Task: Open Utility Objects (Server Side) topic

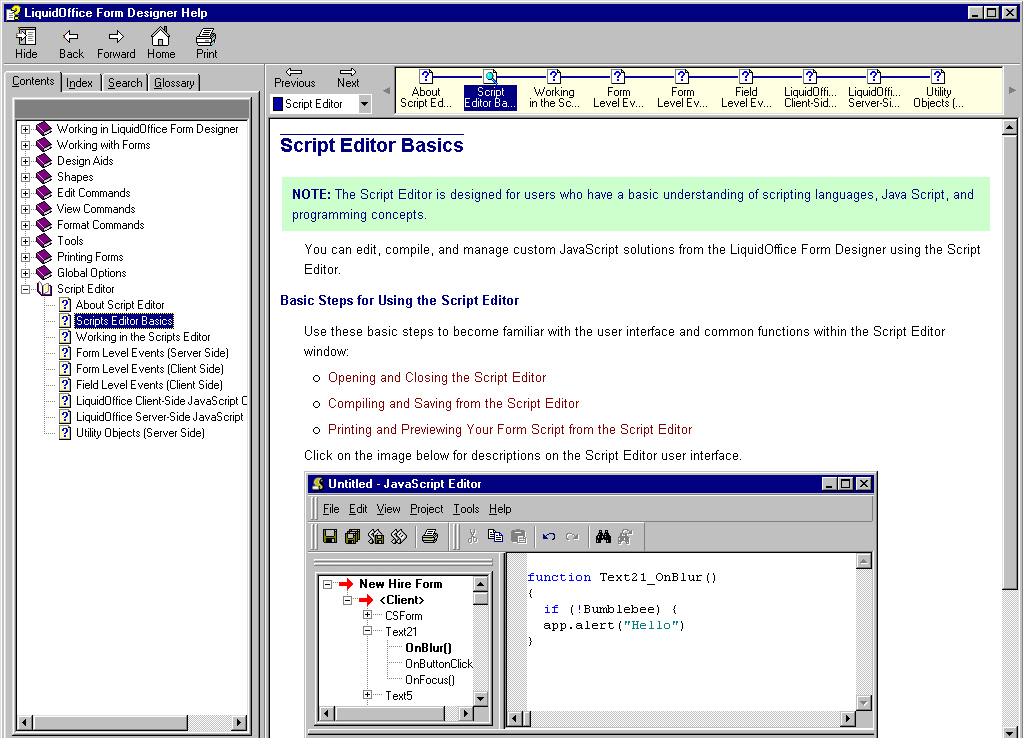Action: (140, 433)
